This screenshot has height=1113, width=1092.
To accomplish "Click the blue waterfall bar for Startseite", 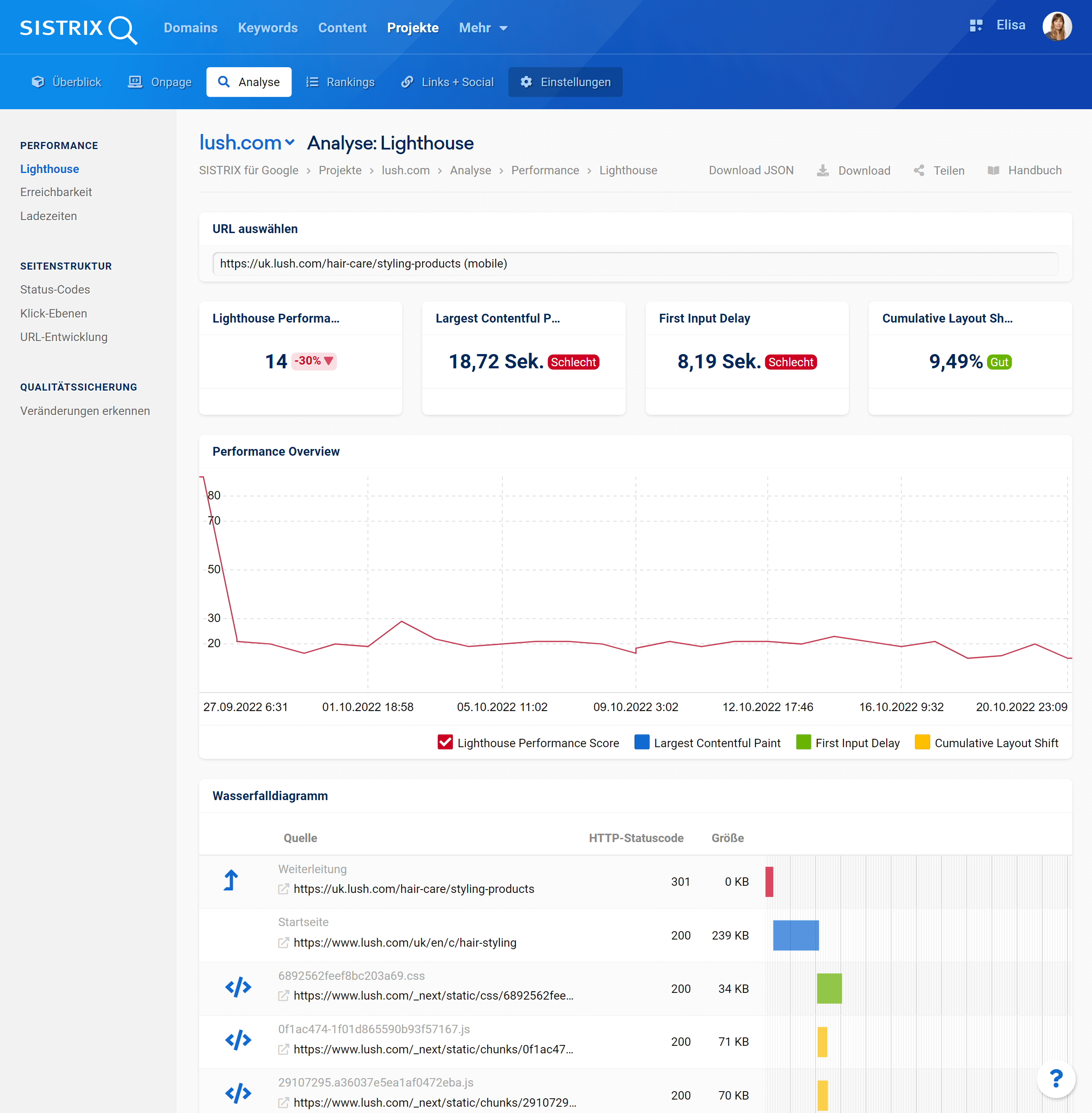I will [x=795, y=935].
